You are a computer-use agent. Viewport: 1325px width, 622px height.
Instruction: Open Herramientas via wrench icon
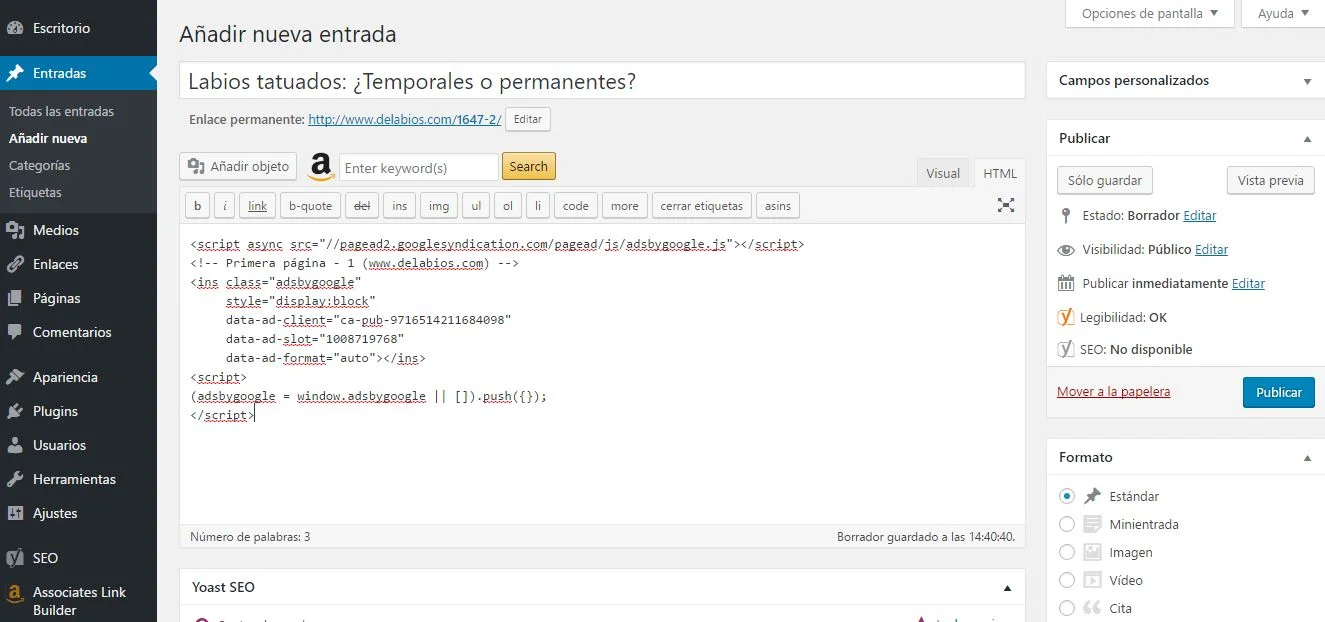(x=15, y=479)
